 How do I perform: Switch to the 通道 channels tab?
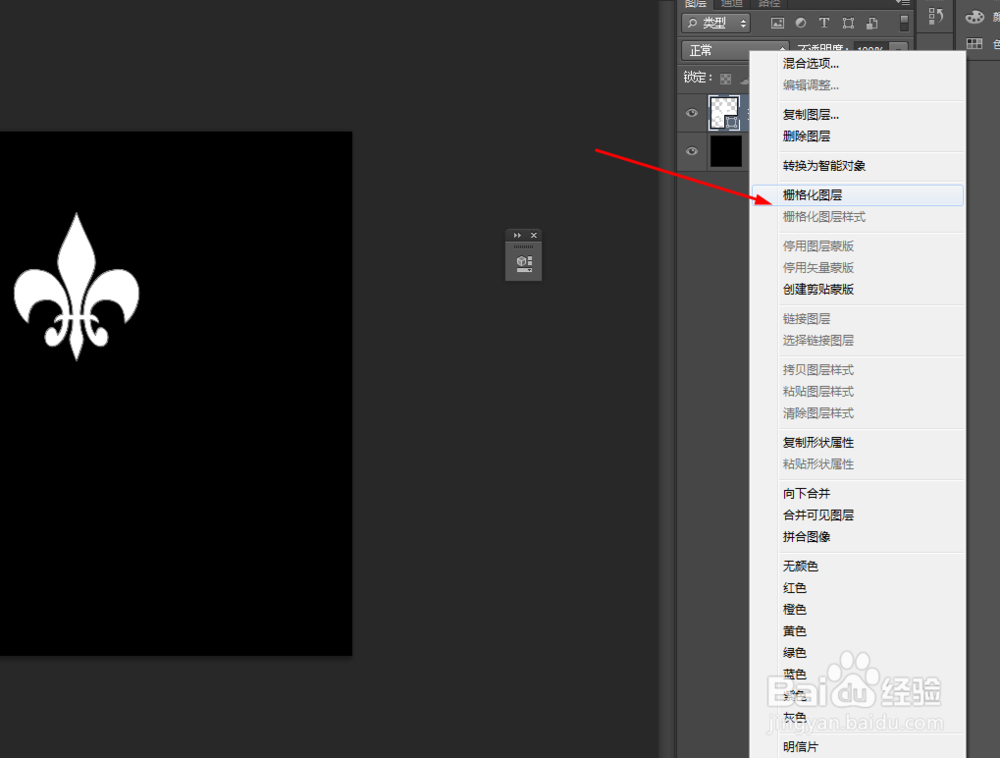[x=731, y=4]
